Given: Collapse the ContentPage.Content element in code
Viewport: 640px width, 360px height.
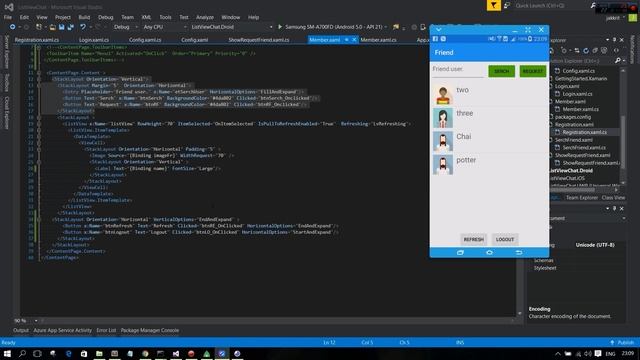Looking at the screenshot, I should click(39, 73).
